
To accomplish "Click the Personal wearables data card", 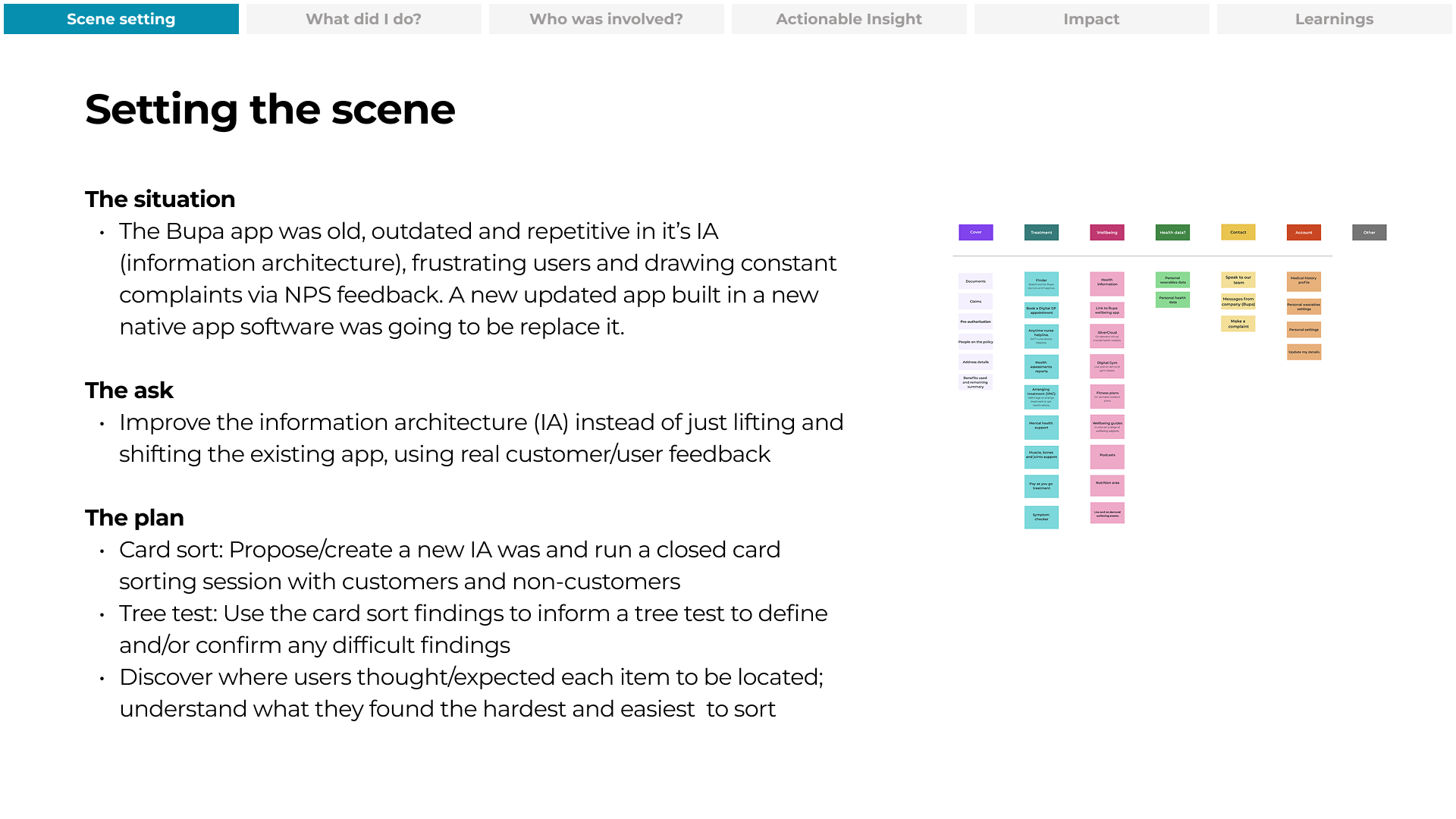I will click(x=1172, y=280).
